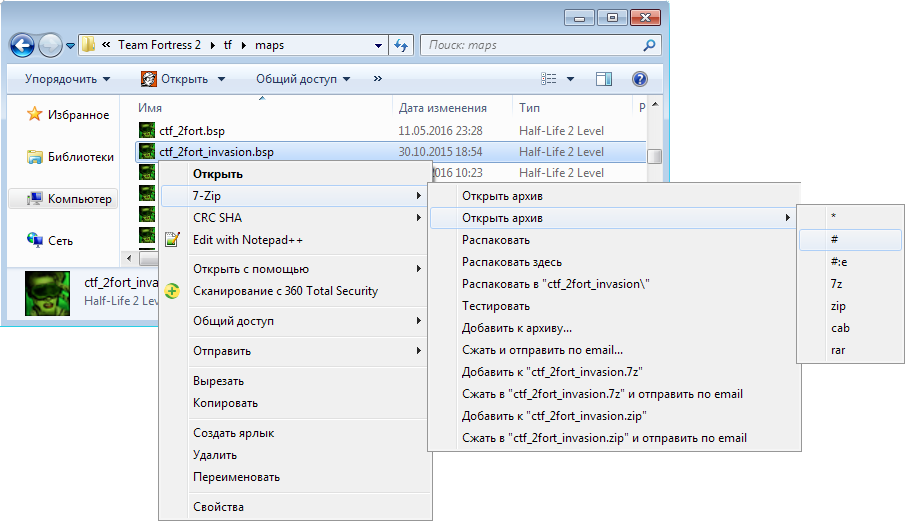Click the change view icon
This screenshot has height=521, width=905.
click(x=549, y=79)
